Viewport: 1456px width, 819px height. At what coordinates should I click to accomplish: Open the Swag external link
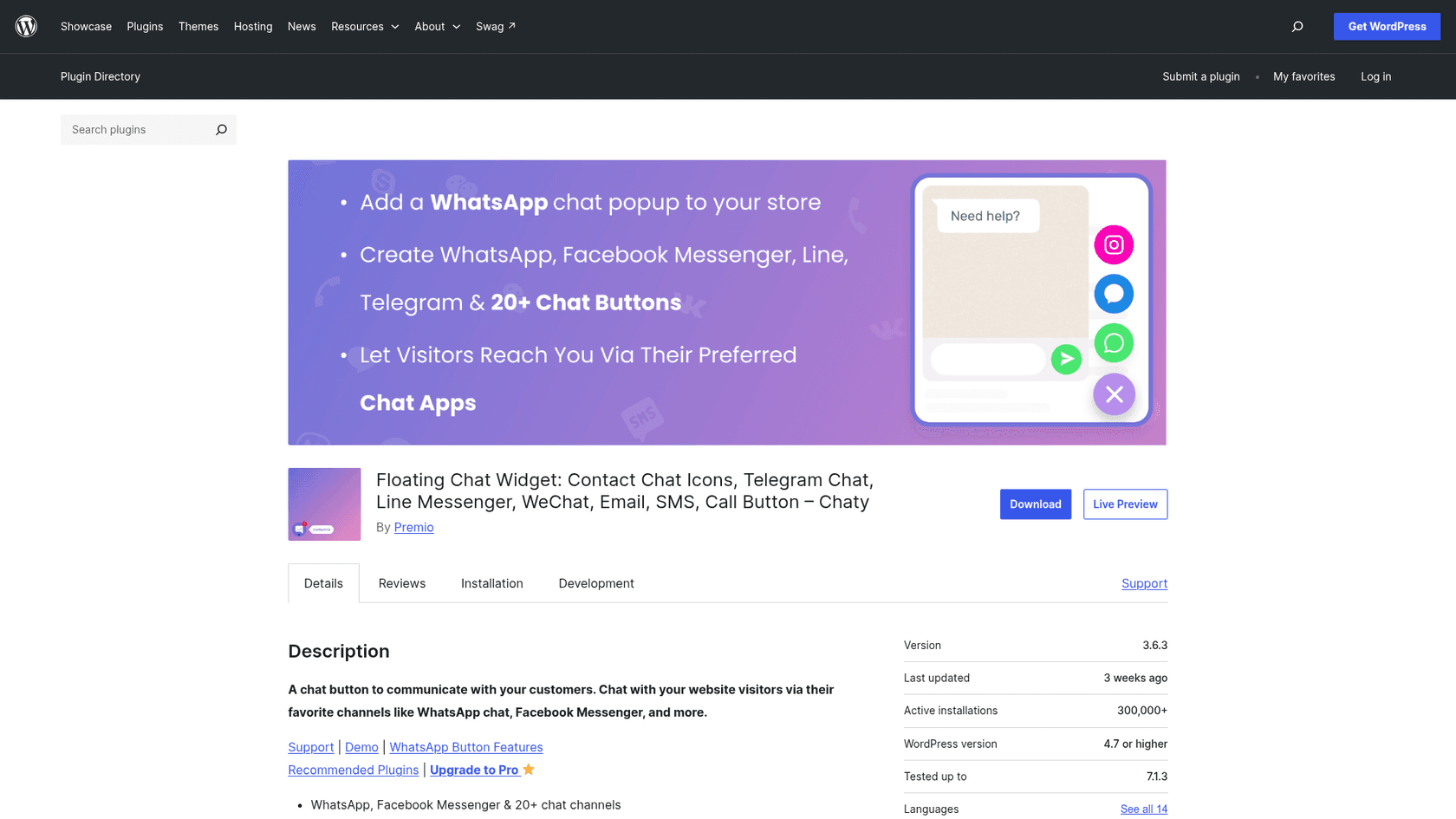[496, 27]
